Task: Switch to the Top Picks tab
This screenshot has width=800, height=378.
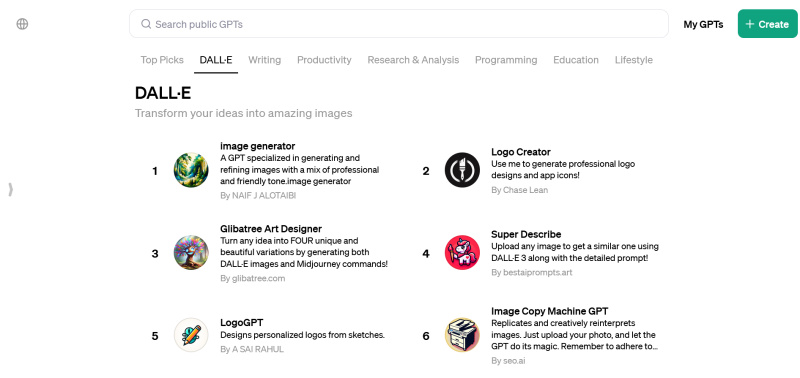Action: pos(162,60)
